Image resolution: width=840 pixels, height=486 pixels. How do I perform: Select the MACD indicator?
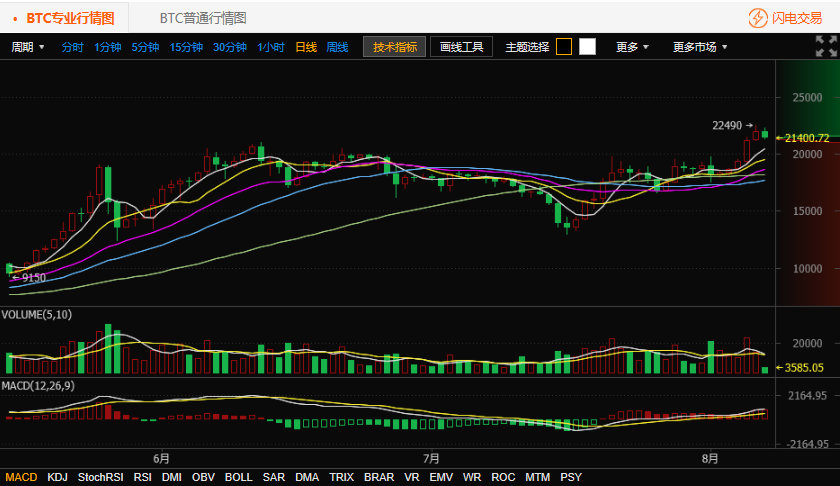[21, 478]
